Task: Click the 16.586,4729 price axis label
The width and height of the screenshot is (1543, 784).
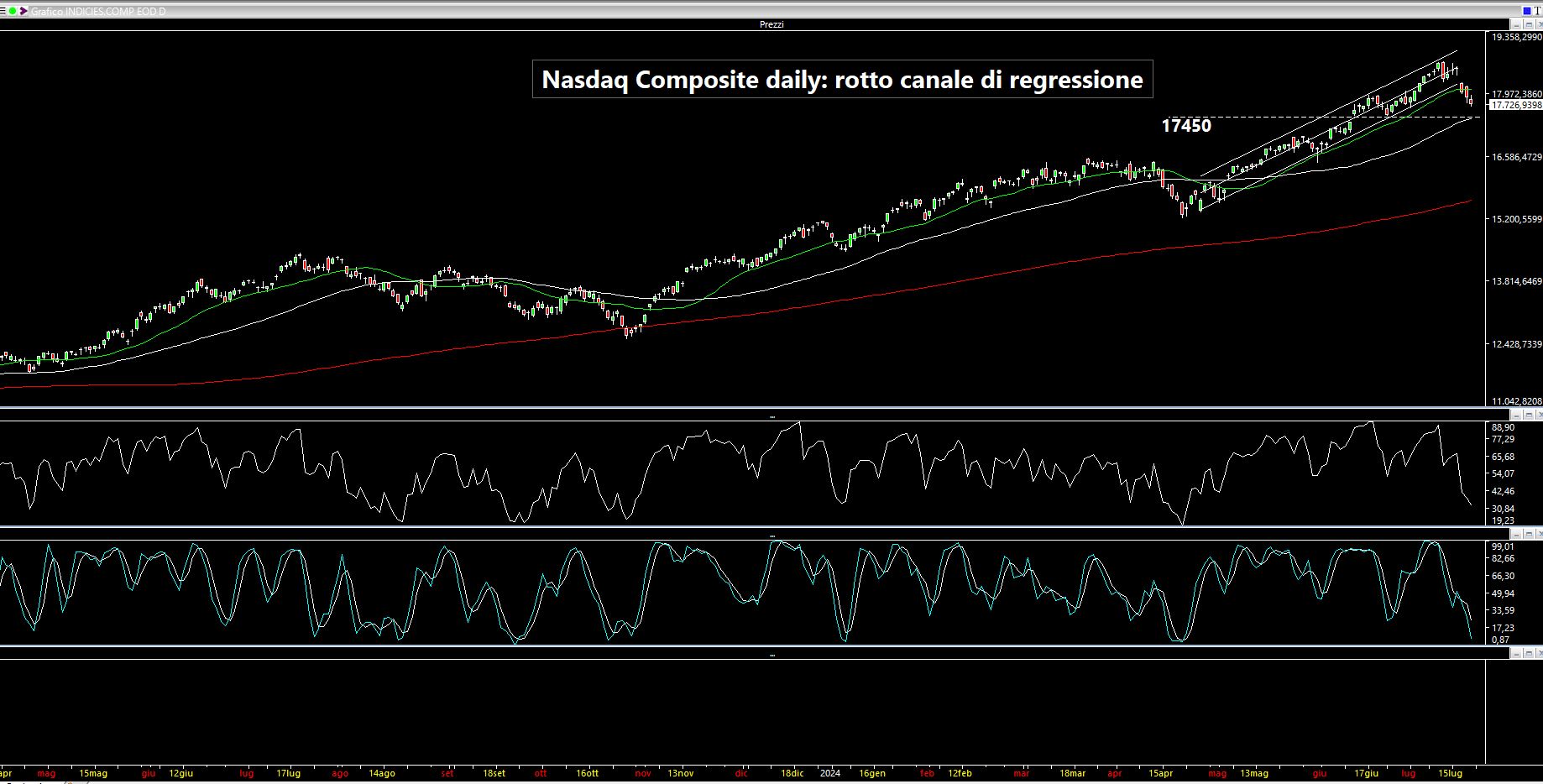Action: tap(1516, 157)
